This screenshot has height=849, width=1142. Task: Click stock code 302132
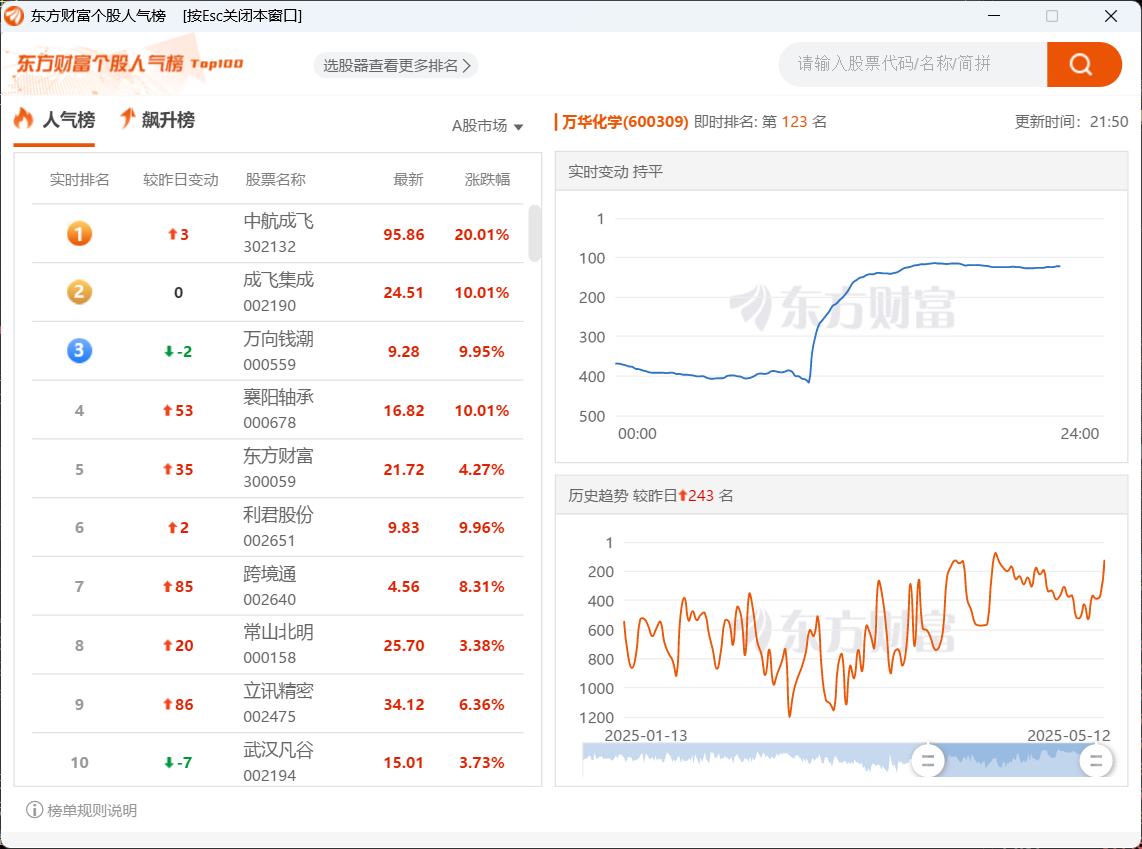tap(269, 247)
